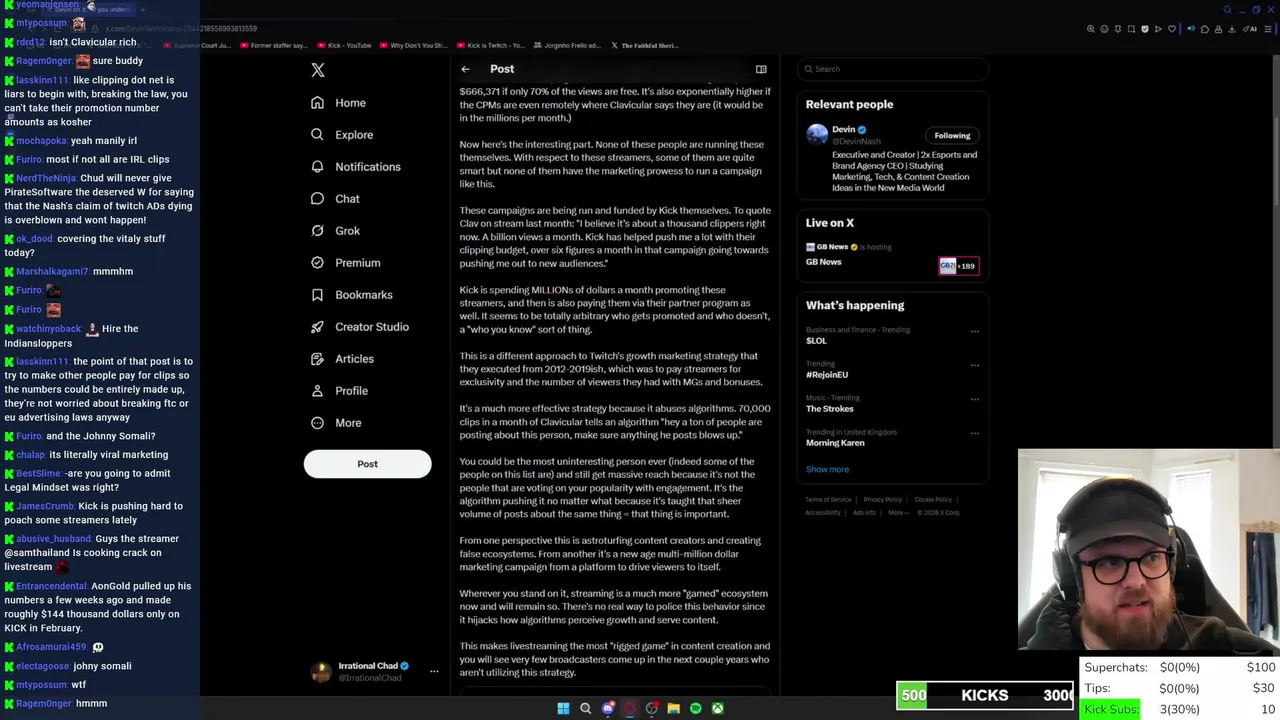Open the Kick is Twitch bookmark
Viewport: 1280px width, 720px height.
coord(490,45)
